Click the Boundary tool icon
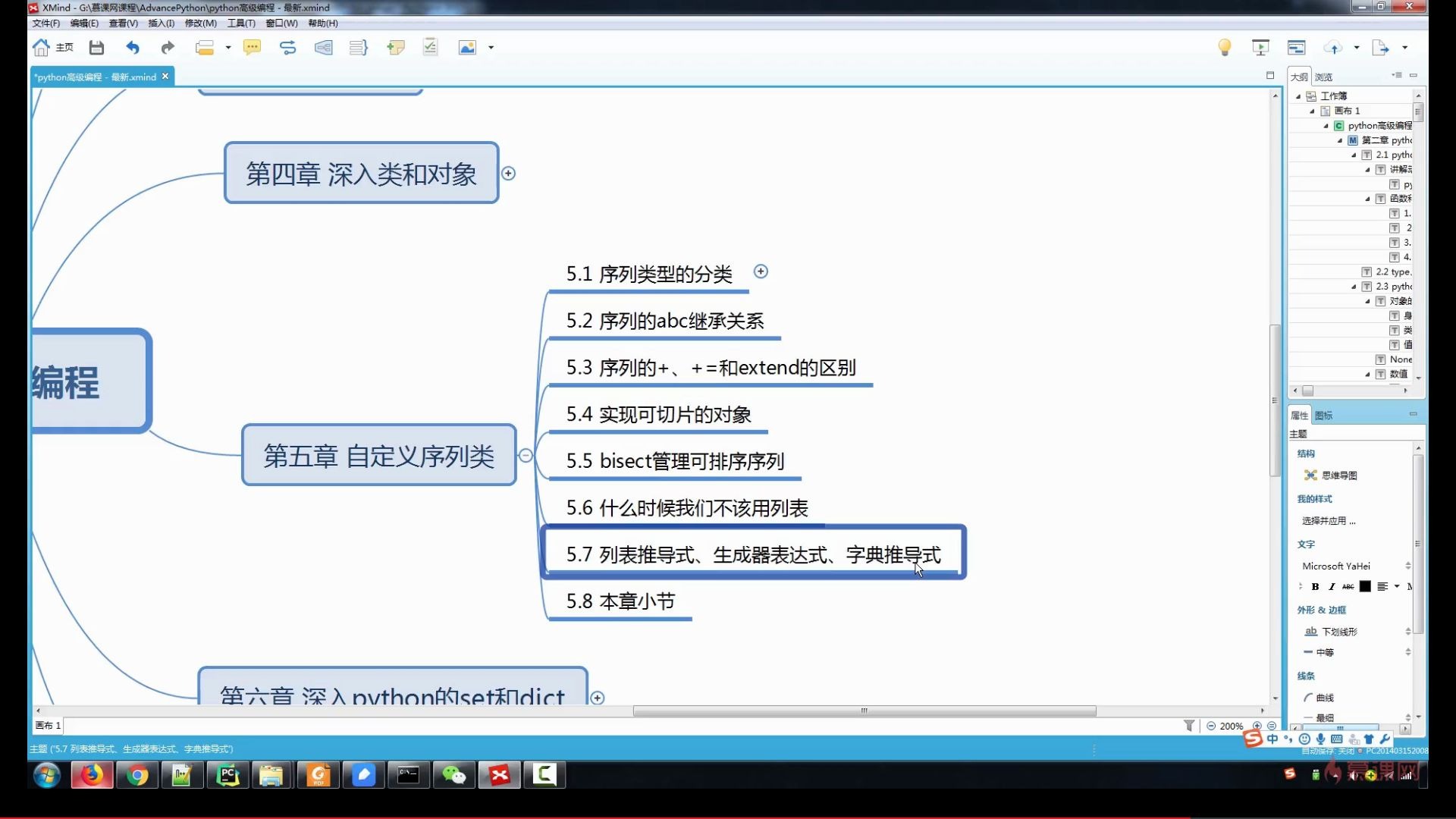This screenshot has height=819, width=1456. pos(324,48)
